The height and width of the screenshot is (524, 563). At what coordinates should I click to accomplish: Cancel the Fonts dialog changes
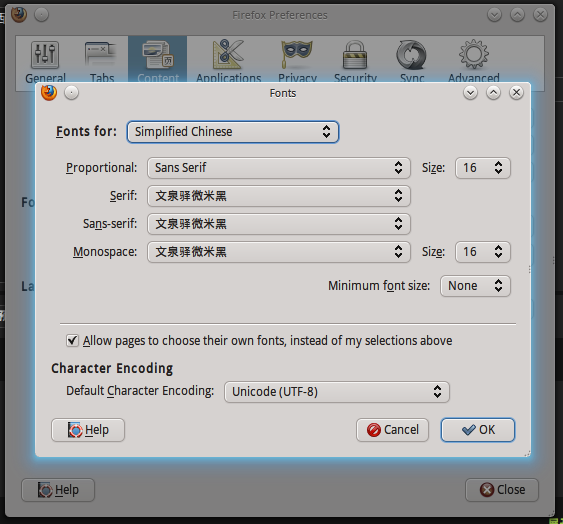pyautogui.click(x=392, y=430)
